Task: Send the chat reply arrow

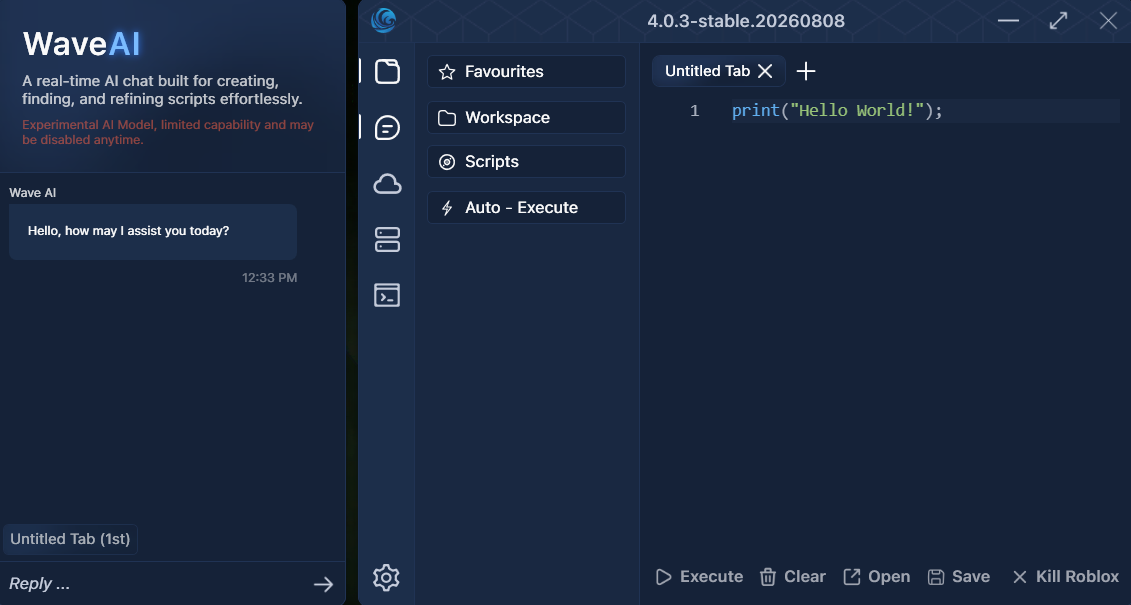Action: (x=324, y=584)
